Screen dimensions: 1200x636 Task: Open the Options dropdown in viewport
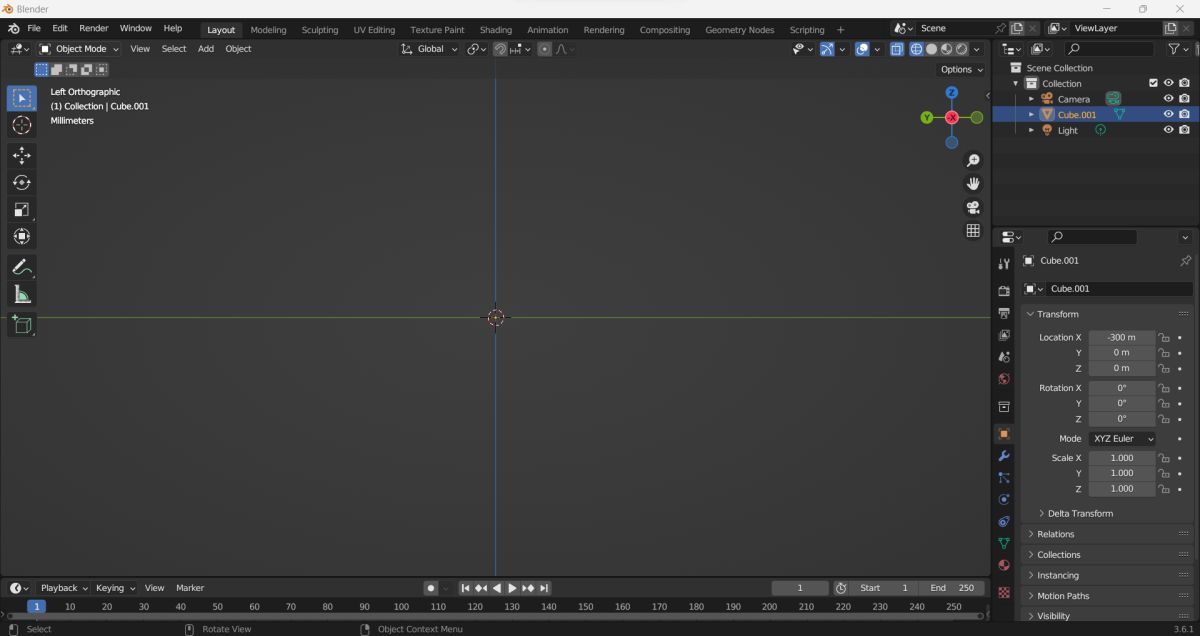961,69
